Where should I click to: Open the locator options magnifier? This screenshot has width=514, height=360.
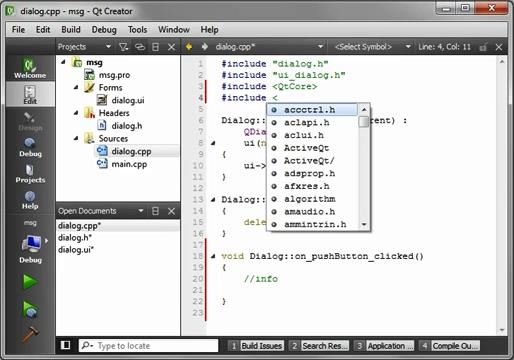pyautogui.click(x=88, y=345)
